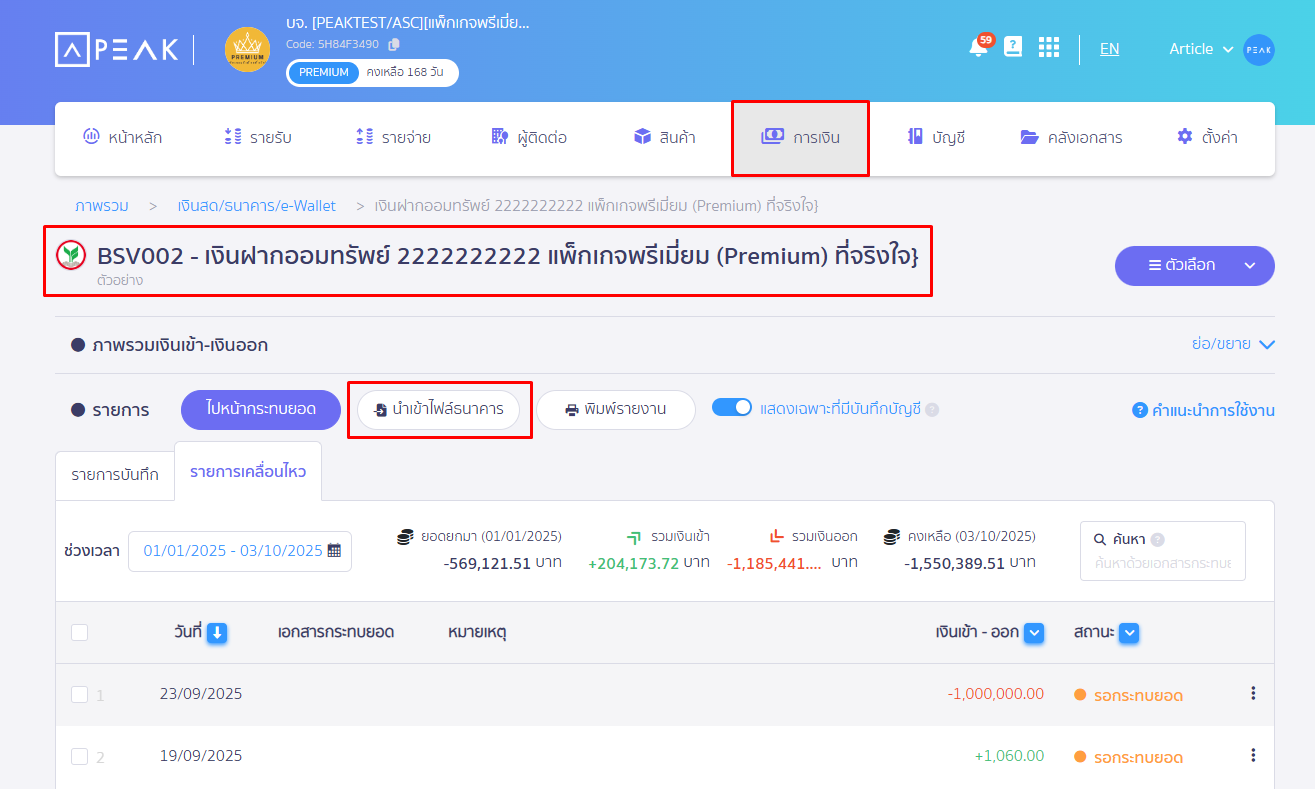Image resolution: width=1315 pixels, height=789 pixels.
Task: Select checkbox for row 2 dated 19/09/2025
Action: (80, 756)
